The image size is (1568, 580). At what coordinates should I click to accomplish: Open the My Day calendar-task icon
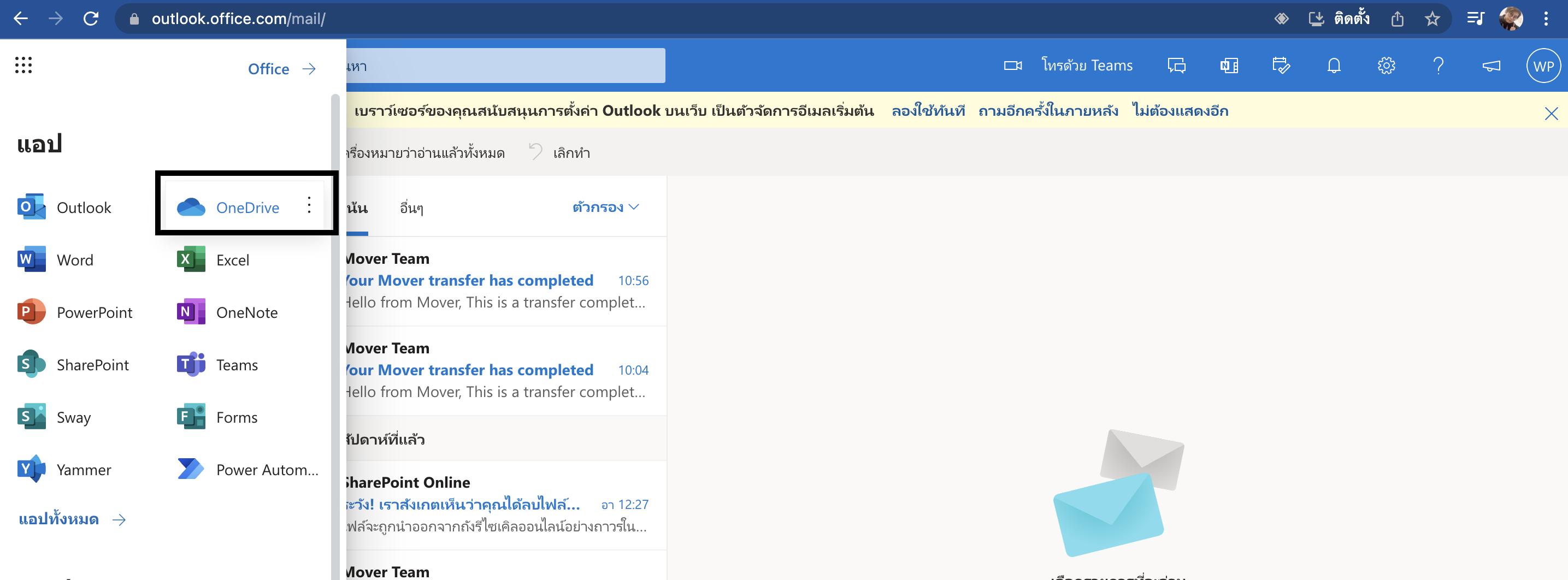(1281, 65)
